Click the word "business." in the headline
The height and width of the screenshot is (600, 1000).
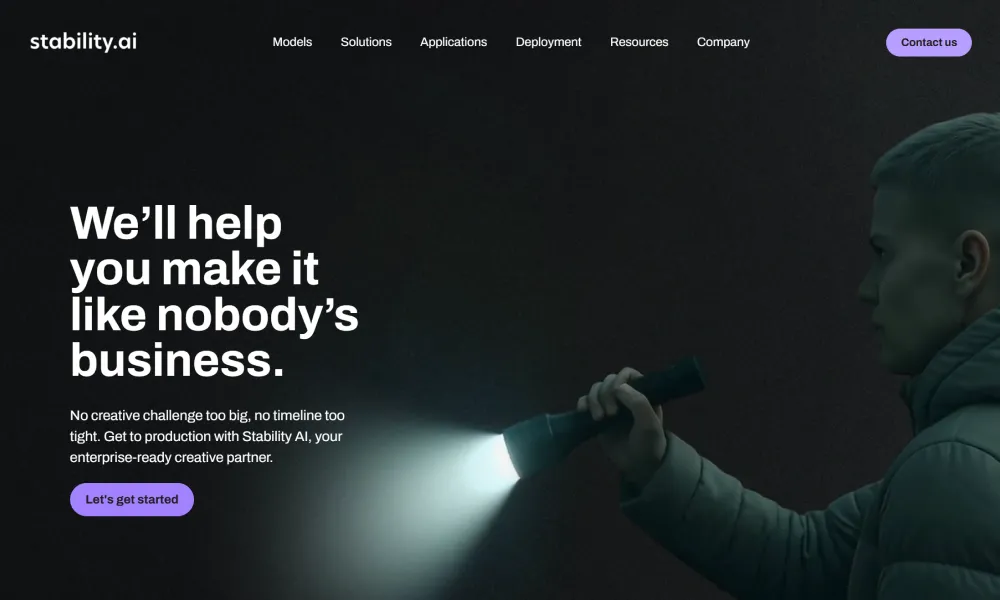177,360
